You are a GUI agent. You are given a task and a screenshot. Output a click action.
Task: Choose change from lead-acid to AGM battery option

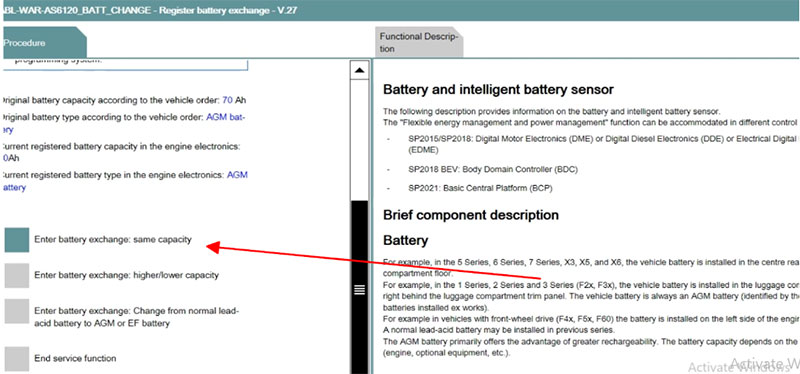(17, 311)
